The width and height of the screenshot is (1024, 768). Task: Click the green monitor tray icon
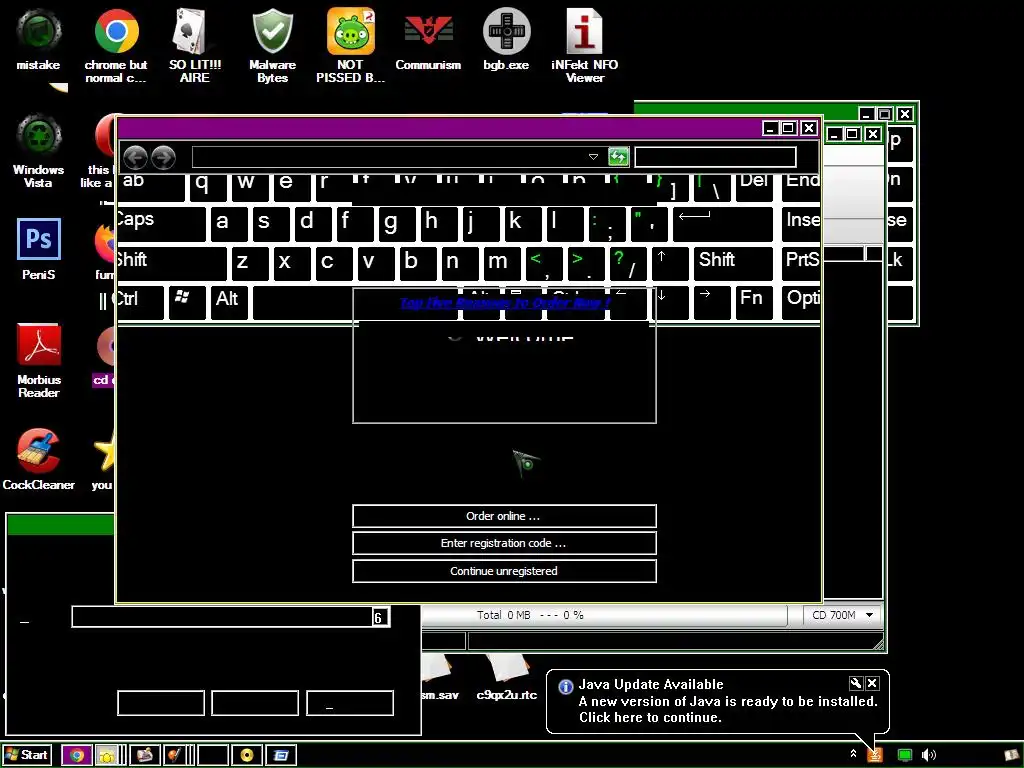pyautogui.click(x=904, y=756)
